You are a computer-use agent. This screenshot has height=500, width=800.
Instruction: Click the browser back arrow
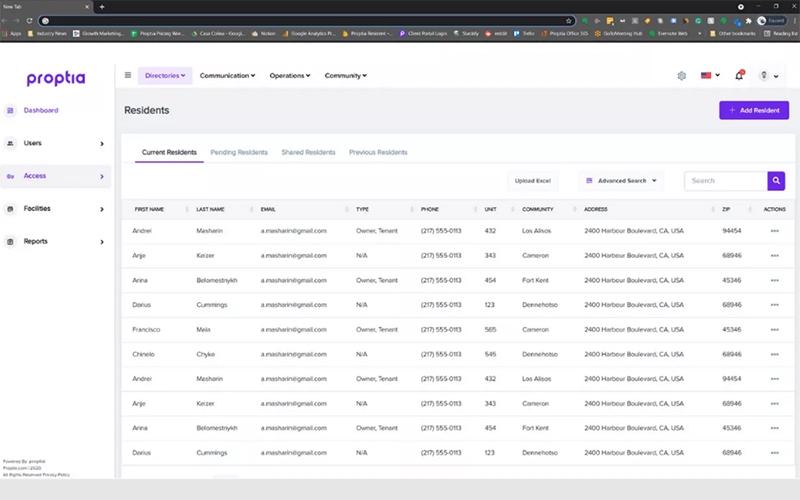tap(4, 20)
